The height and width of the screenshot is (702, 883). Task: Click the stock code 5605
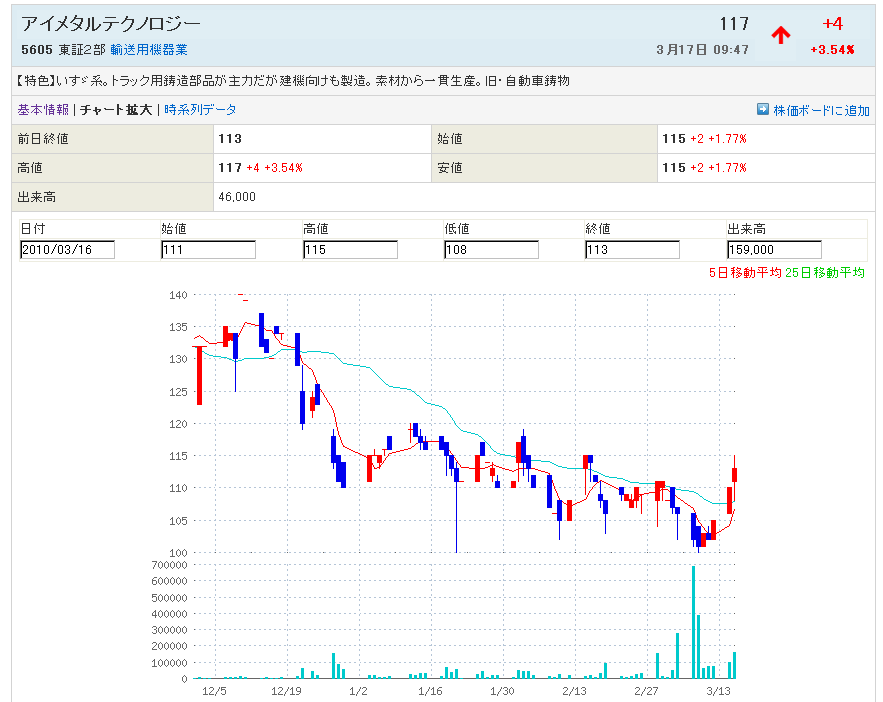(x=37, y=50)
